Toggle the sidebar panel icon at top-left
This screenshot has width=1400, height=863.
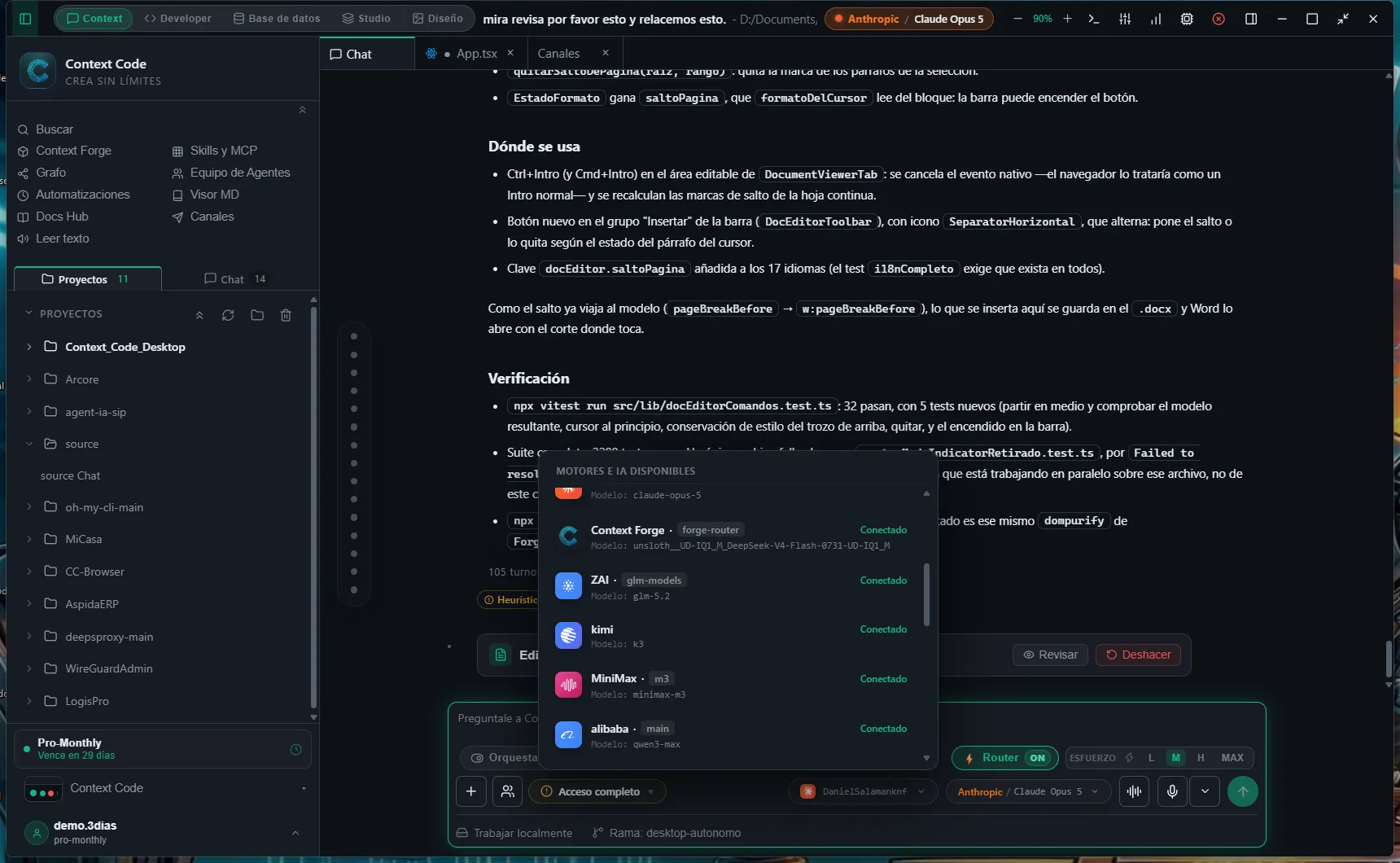click(25, 18)
